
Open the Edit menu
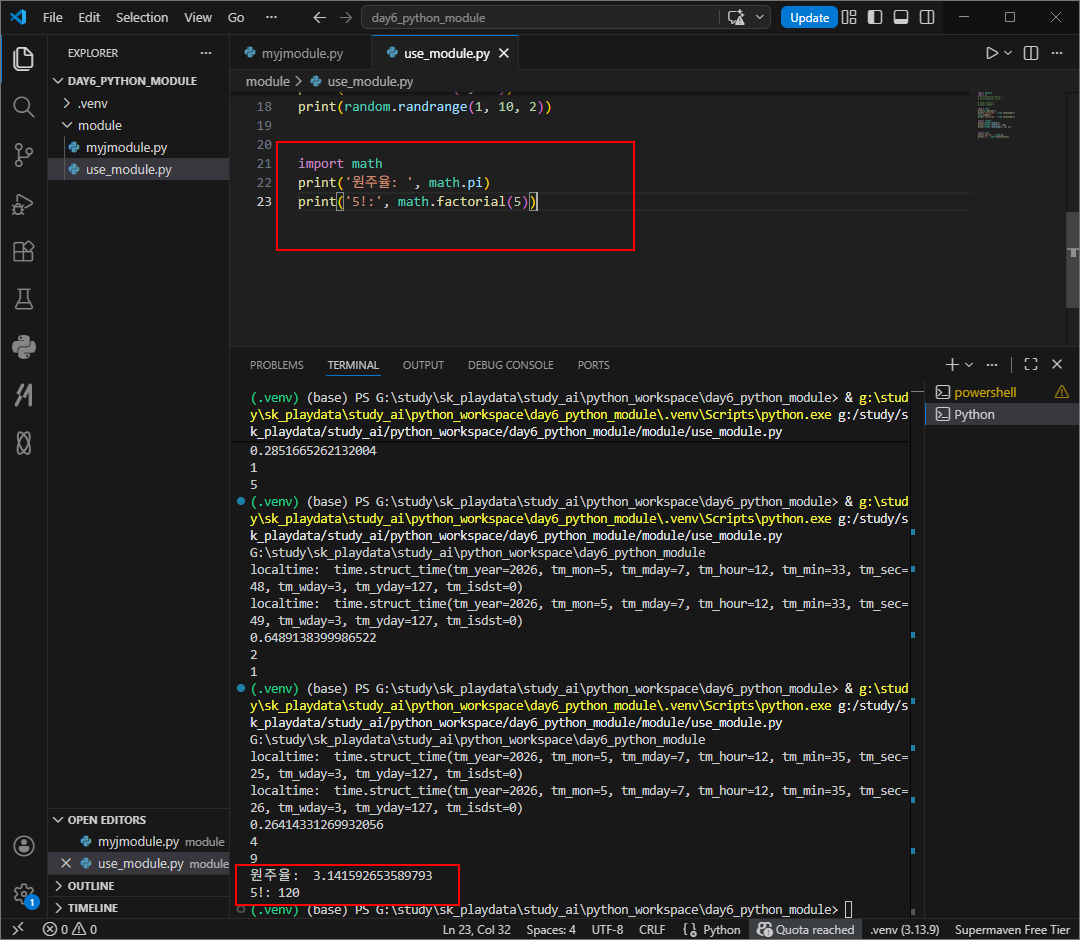(89, 17)
